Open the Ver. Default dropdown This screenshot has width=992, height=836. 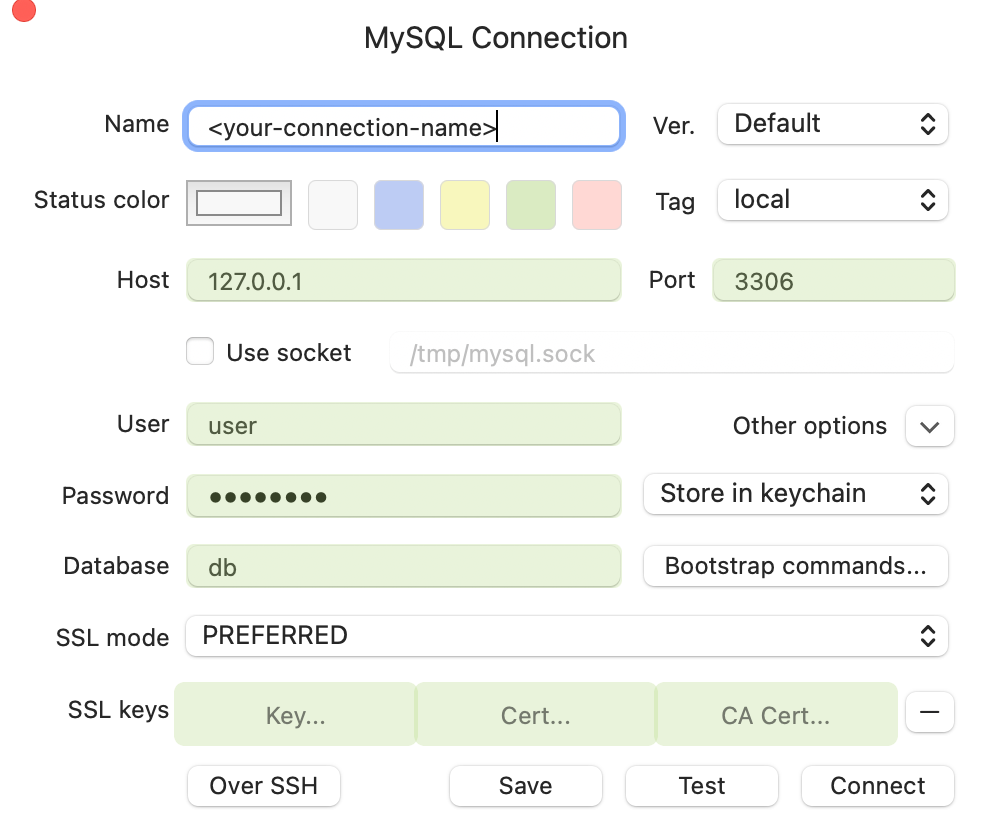pyautogui.click(x=832, y=124)
